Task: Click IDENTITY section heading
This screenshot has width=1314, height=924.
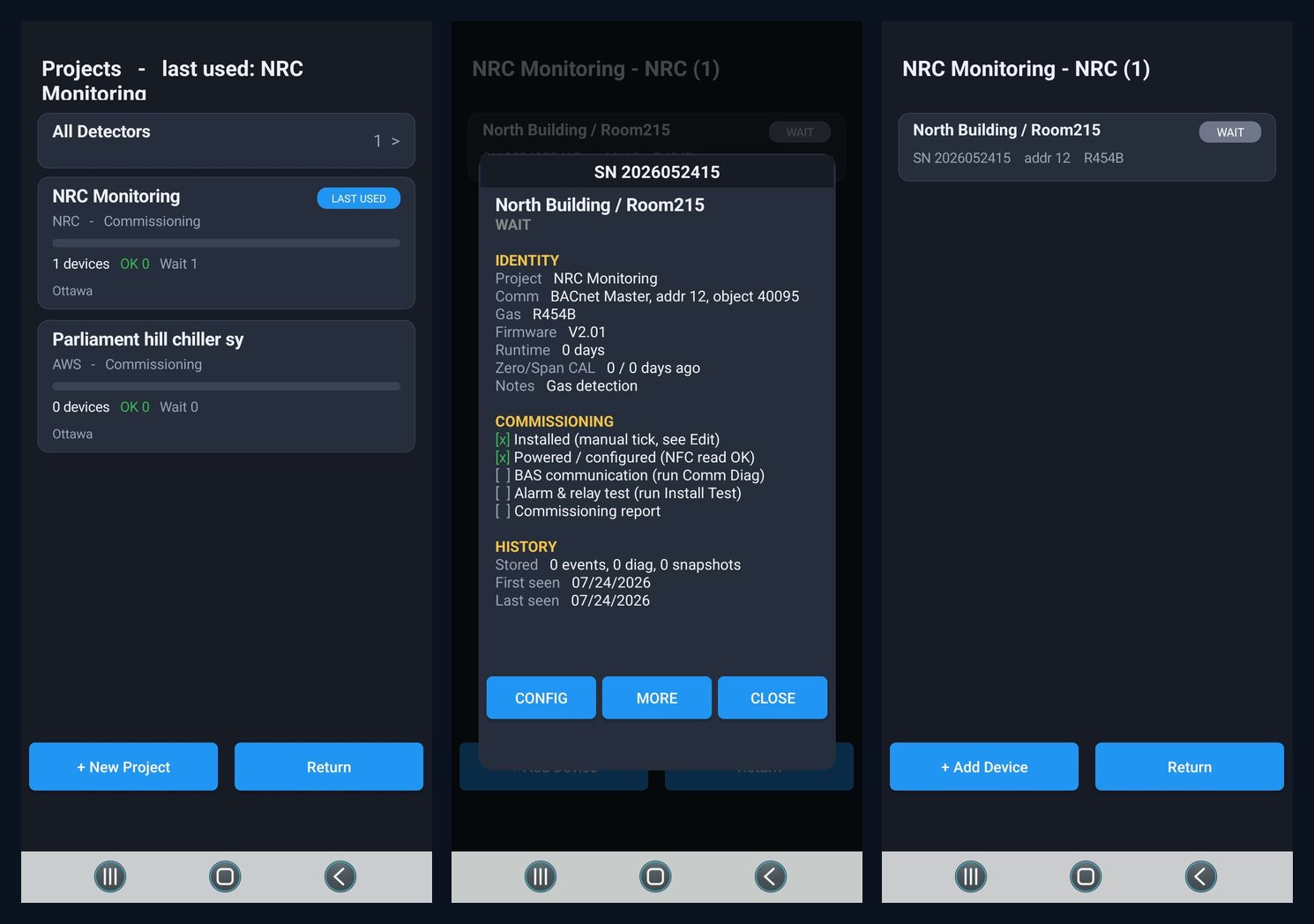Action: 527,260
